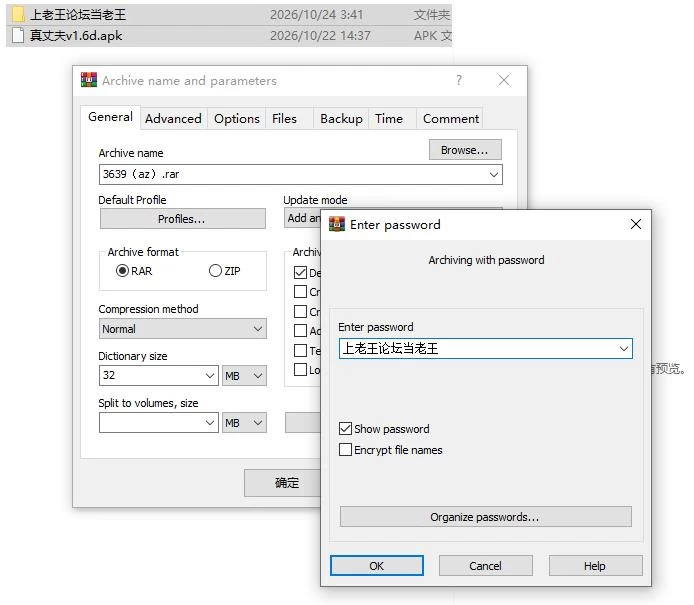Select the 真丈夫v1.6d.apk file row
This screenshot has height=605, width=694.
(229, 35)
